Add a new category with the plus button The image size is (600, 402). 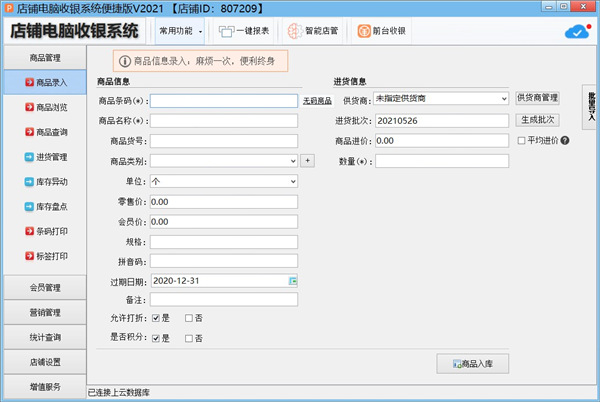point(308,161)
